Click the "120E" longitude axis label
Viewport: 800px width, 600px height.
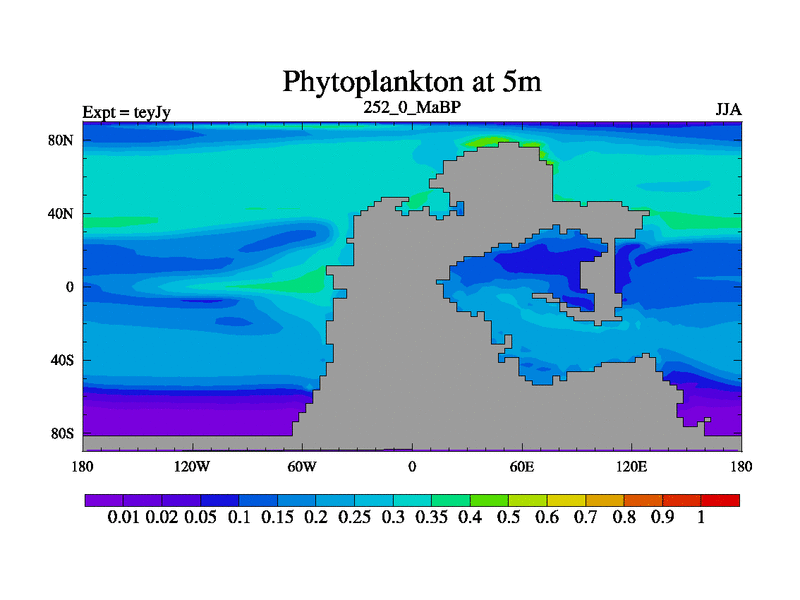click(632, 466)
